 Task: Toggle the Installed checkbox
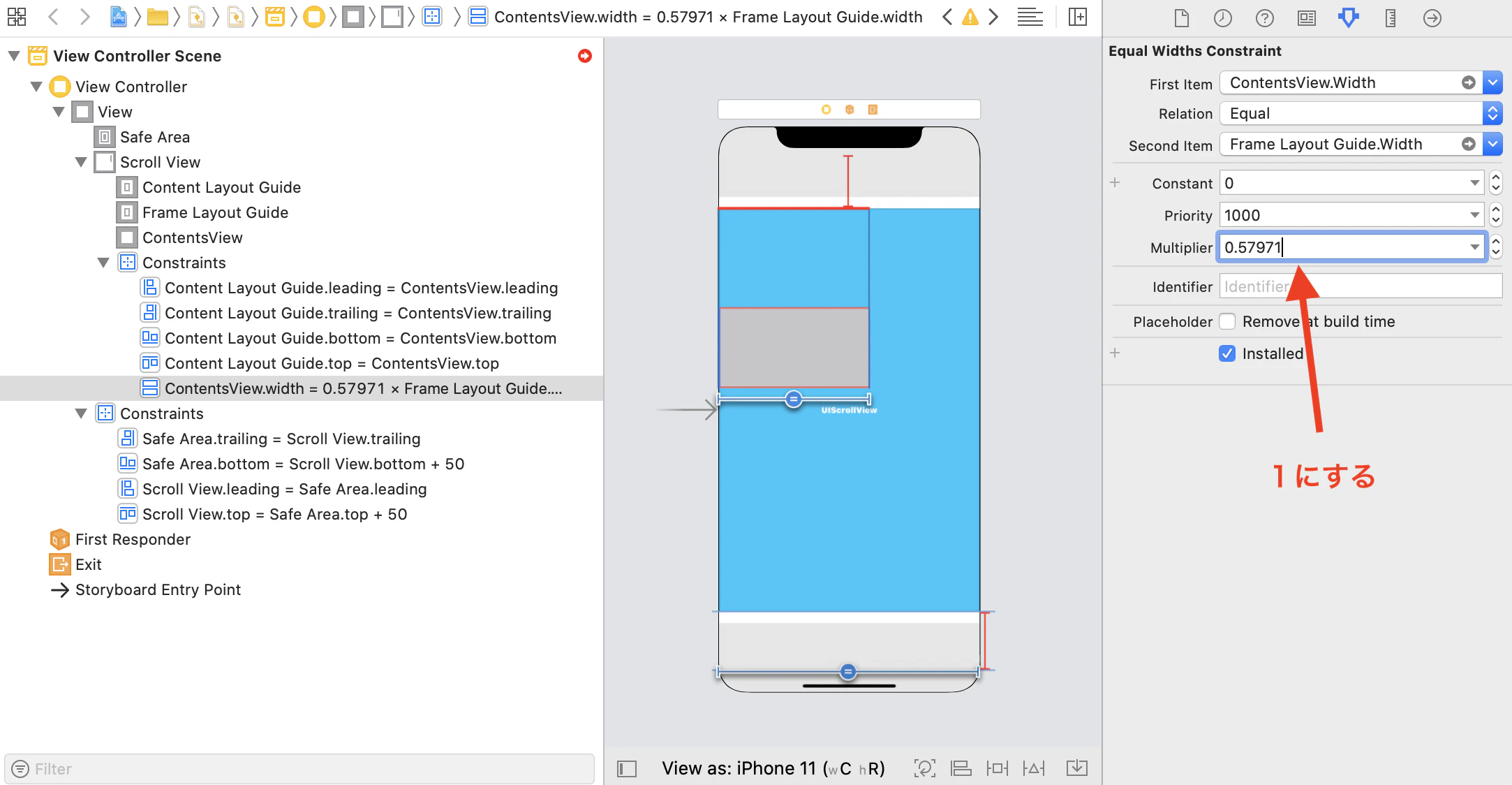(1226, 353)
